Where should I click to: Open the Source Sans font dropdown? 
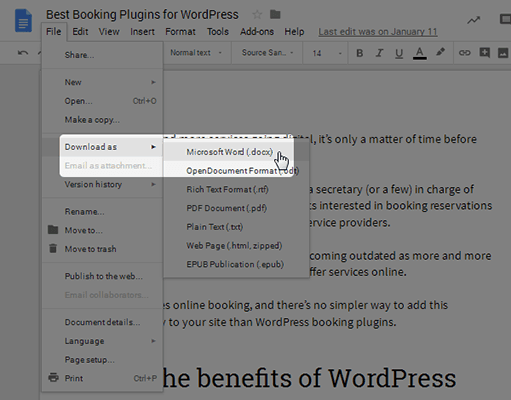[268, 53]
